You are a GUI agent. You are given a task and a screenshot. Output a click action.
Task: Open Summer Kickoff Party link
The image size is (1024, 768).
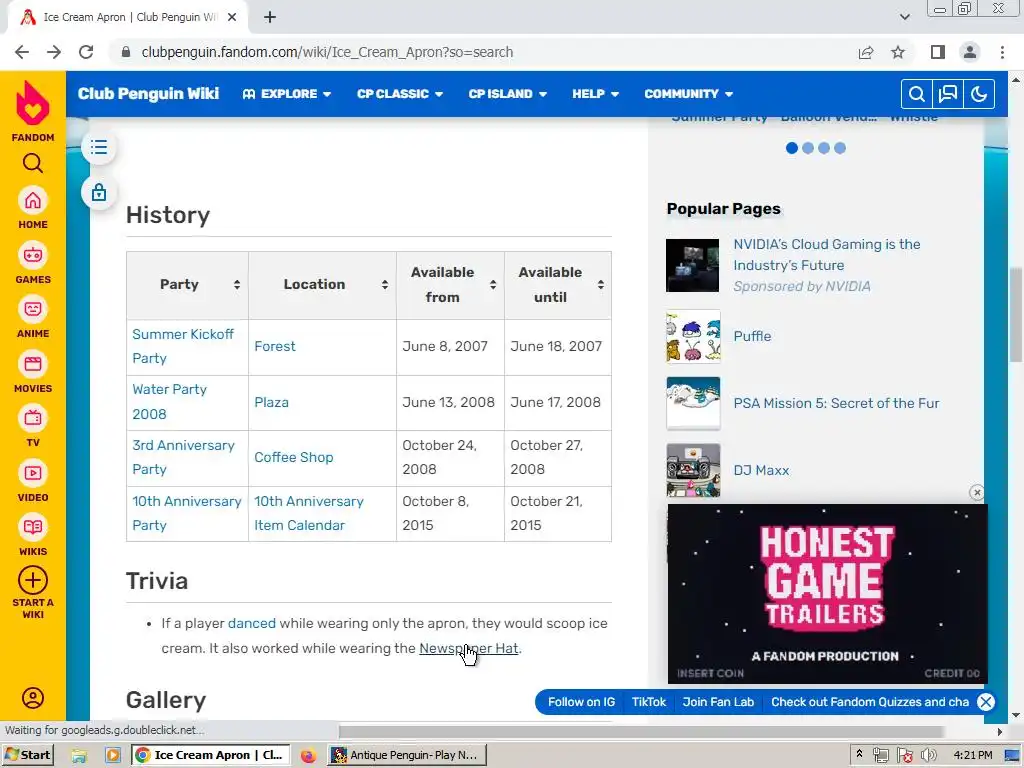pyautogui.click(x=183, y=346)
